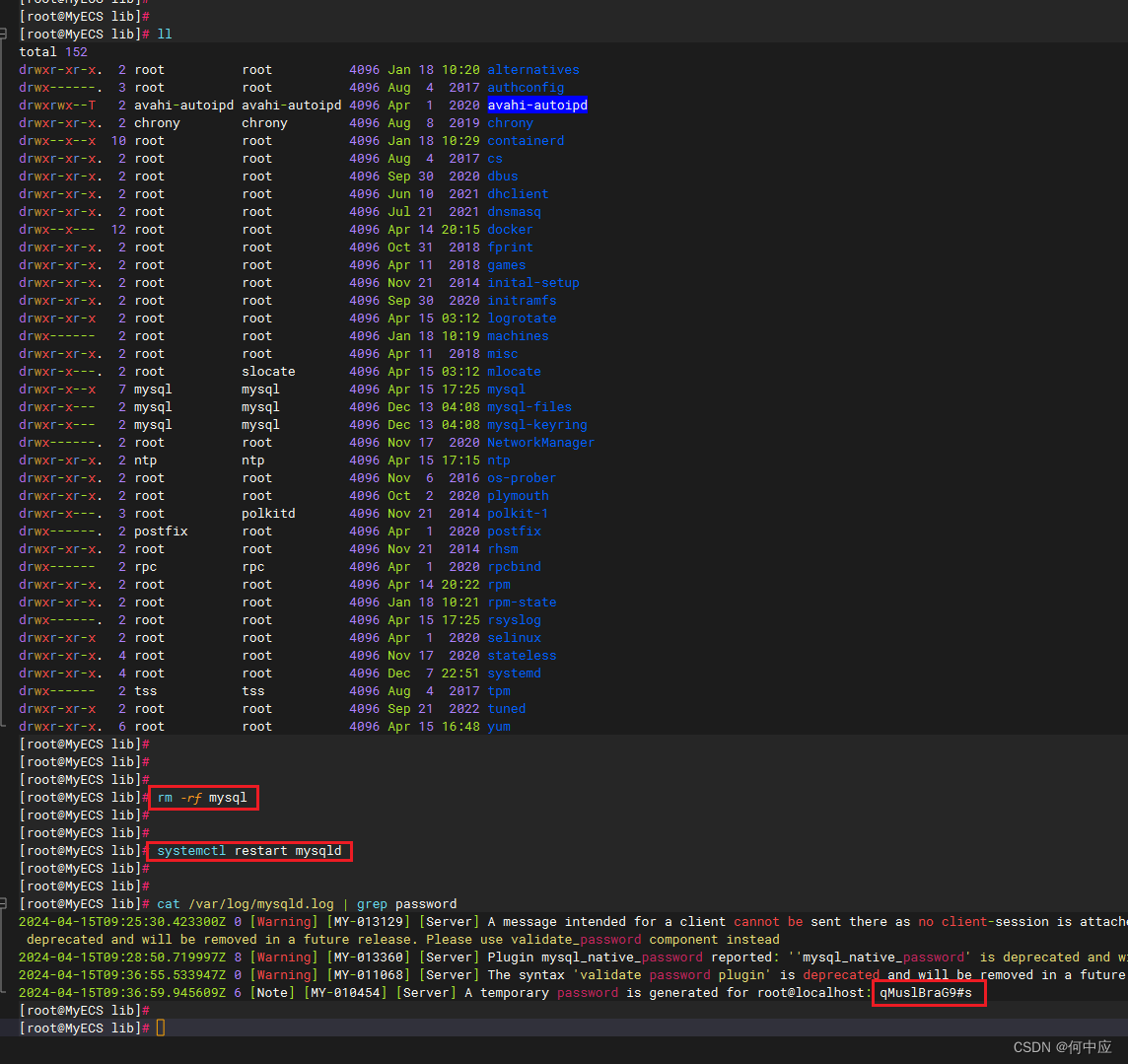
Task: Click the '2024-04-15T09:36:59.945609Z' timestamp
Action: tap(122, 993)
